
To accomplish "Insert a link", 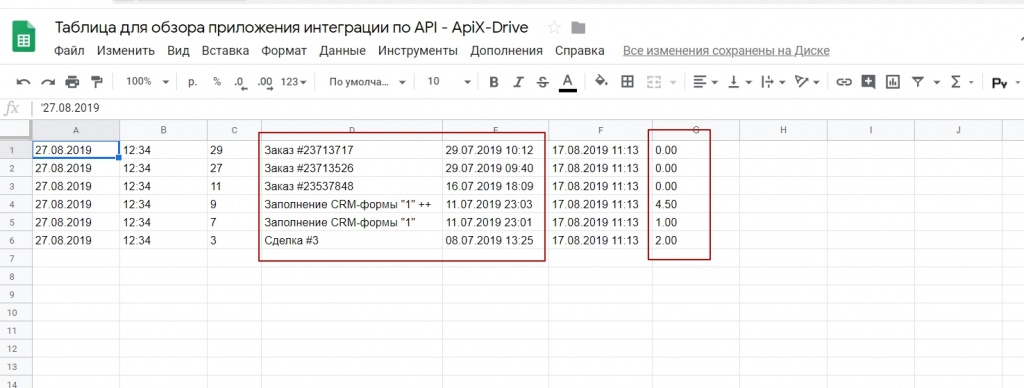I will tap(844, 82).
